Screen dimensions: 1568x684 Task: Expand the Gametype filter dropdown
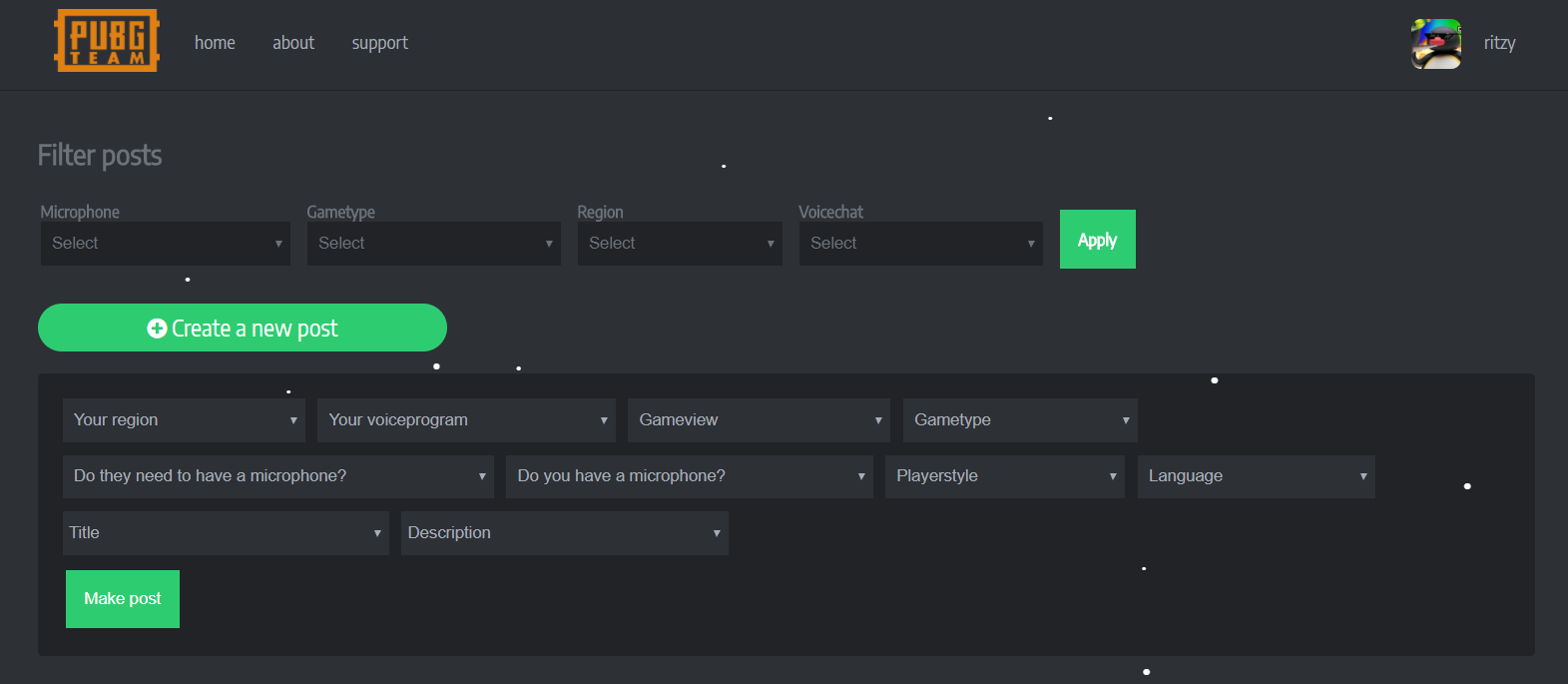433,244
